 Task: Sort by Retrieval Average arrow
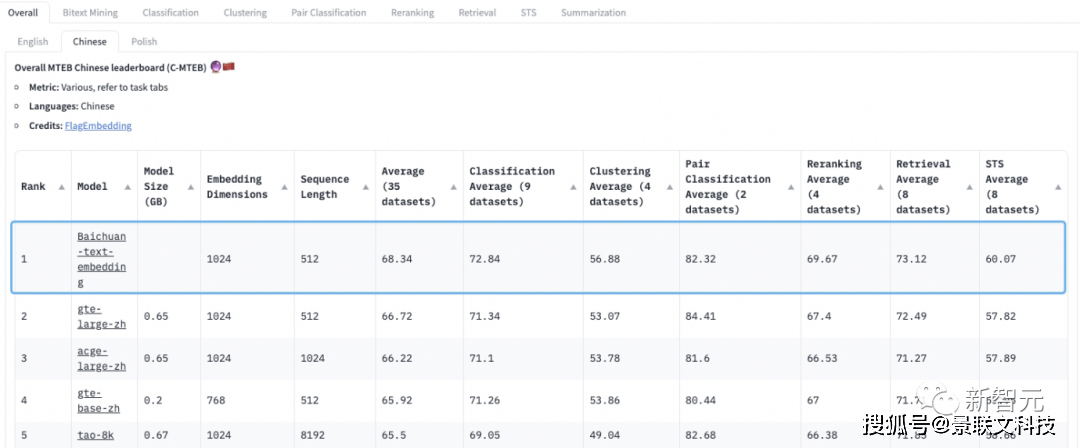coord(969,187)
